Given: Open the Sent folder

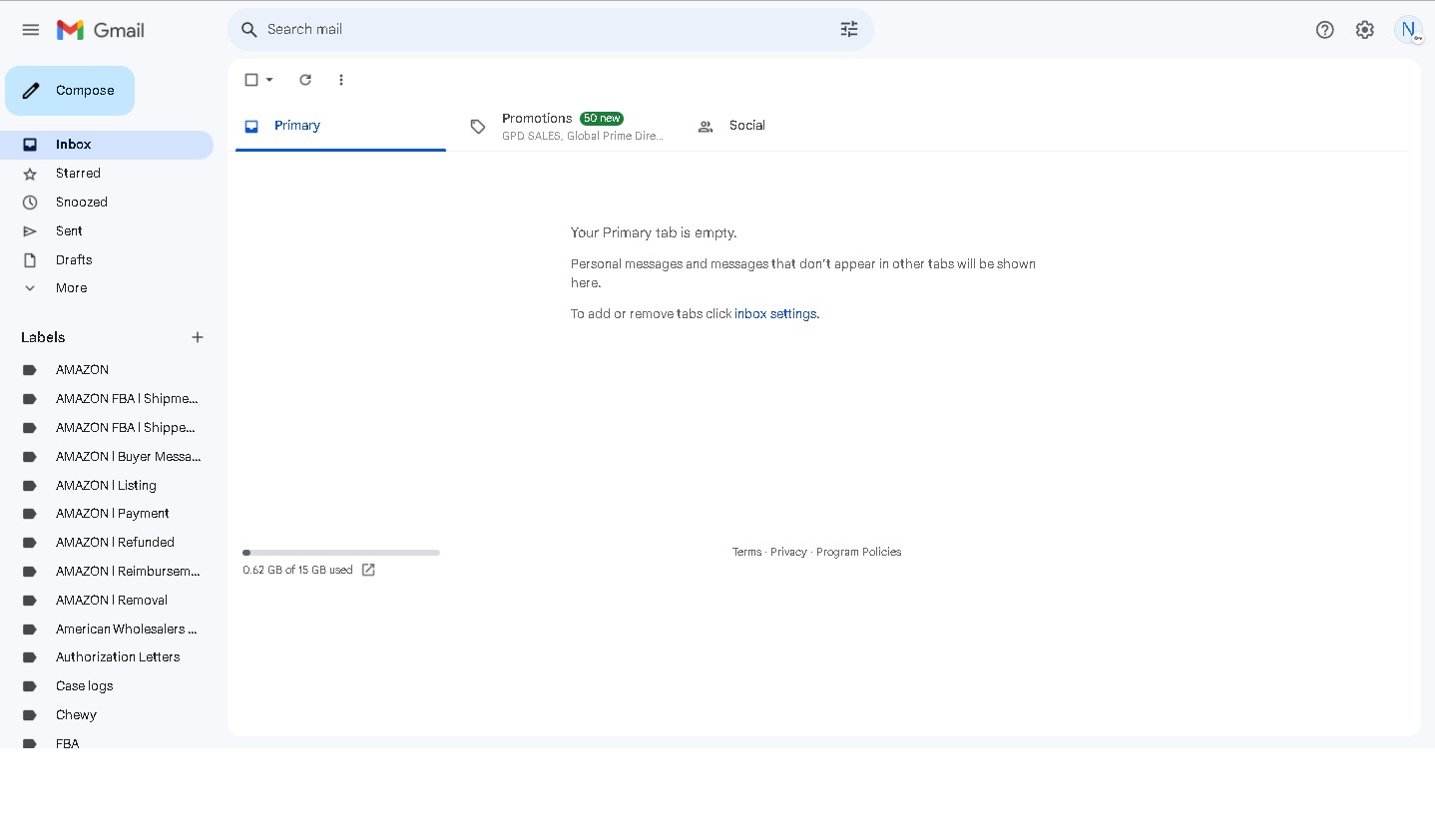Looking at the screenshot, I should point(107,231).
